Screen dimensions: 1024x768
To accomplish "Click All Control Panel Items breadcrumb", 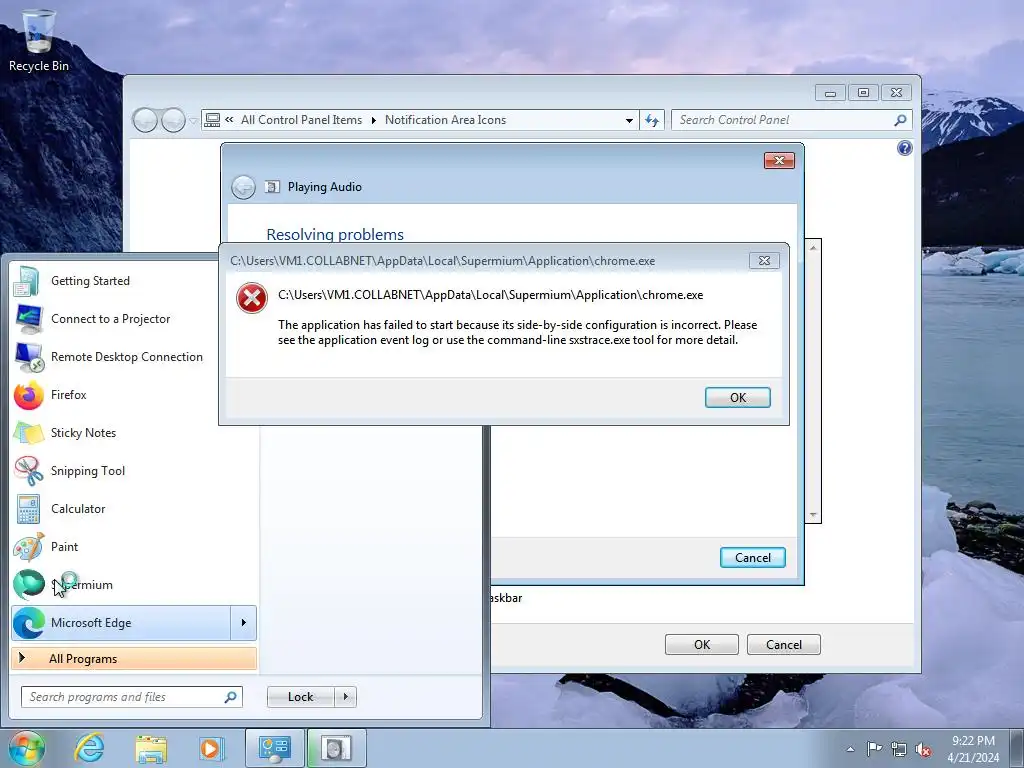I will pyautogui.click(x=301, y=120).
